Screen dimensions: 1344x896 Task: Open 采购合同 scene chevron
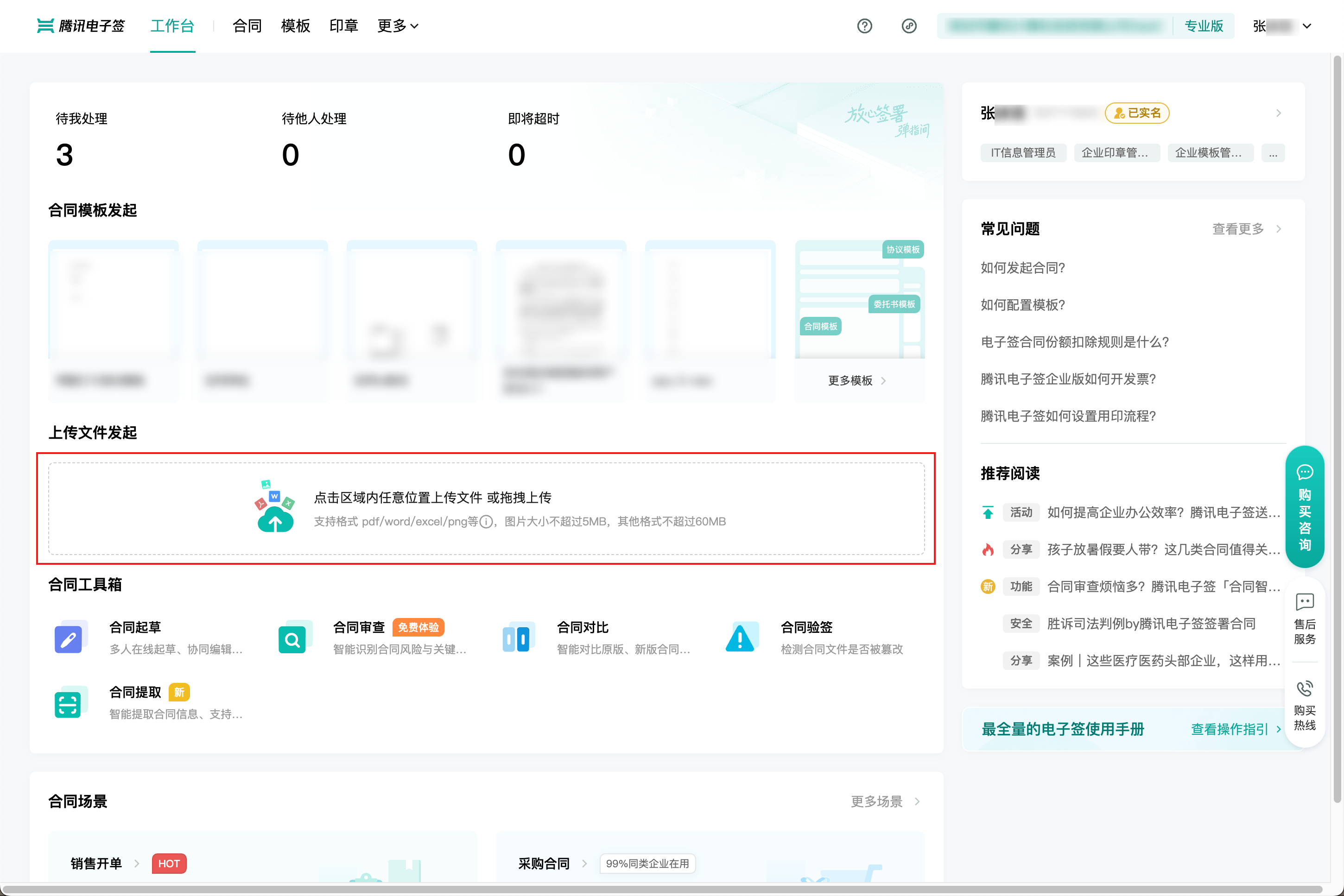(584, 864)
